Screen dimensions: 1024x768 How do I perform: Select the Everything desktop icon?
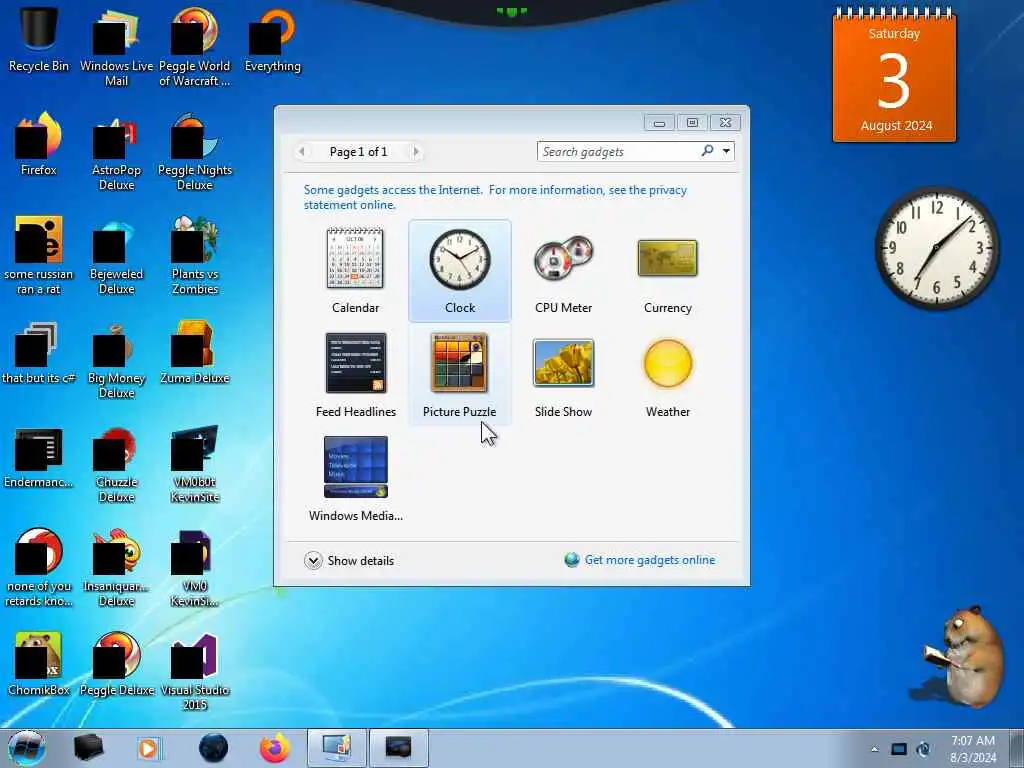(273, 39)
